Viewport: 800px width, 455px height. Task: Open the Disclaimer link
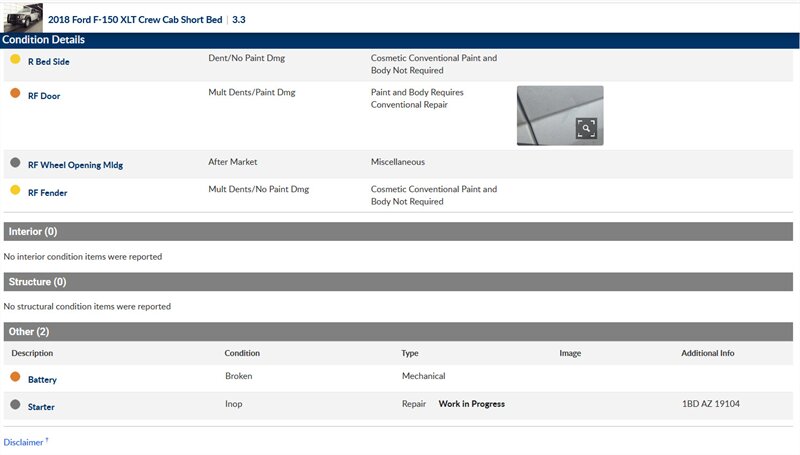(x=24, y=442)
